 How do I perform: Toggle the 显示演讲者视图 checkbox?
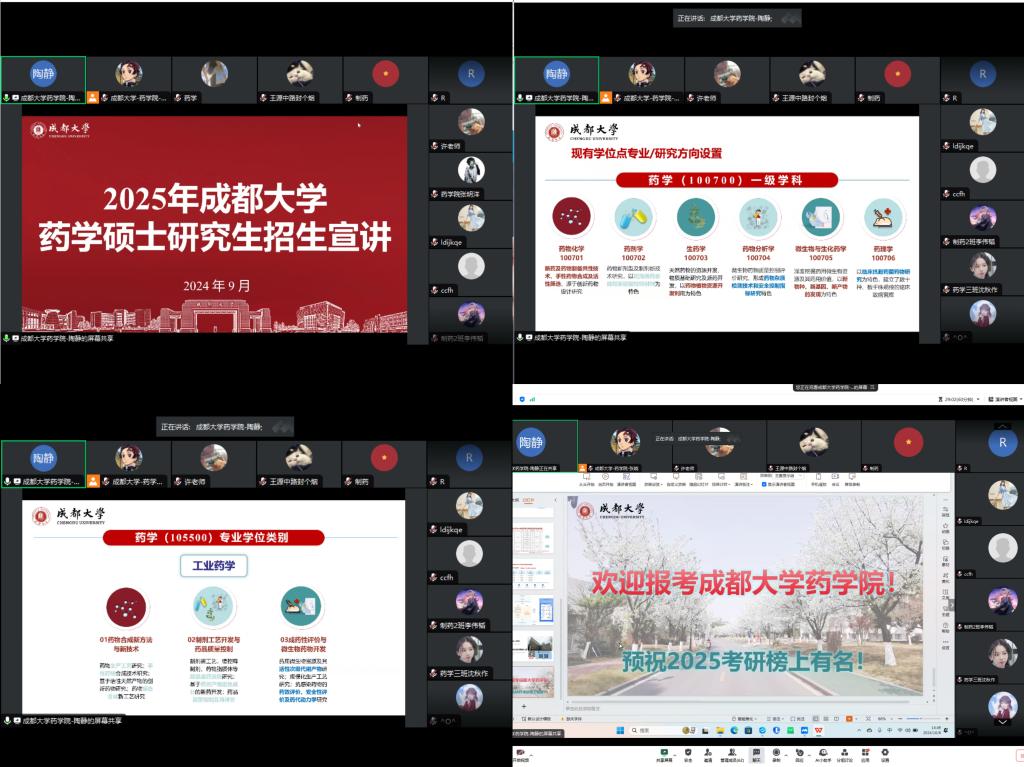[x=765, y=490]
